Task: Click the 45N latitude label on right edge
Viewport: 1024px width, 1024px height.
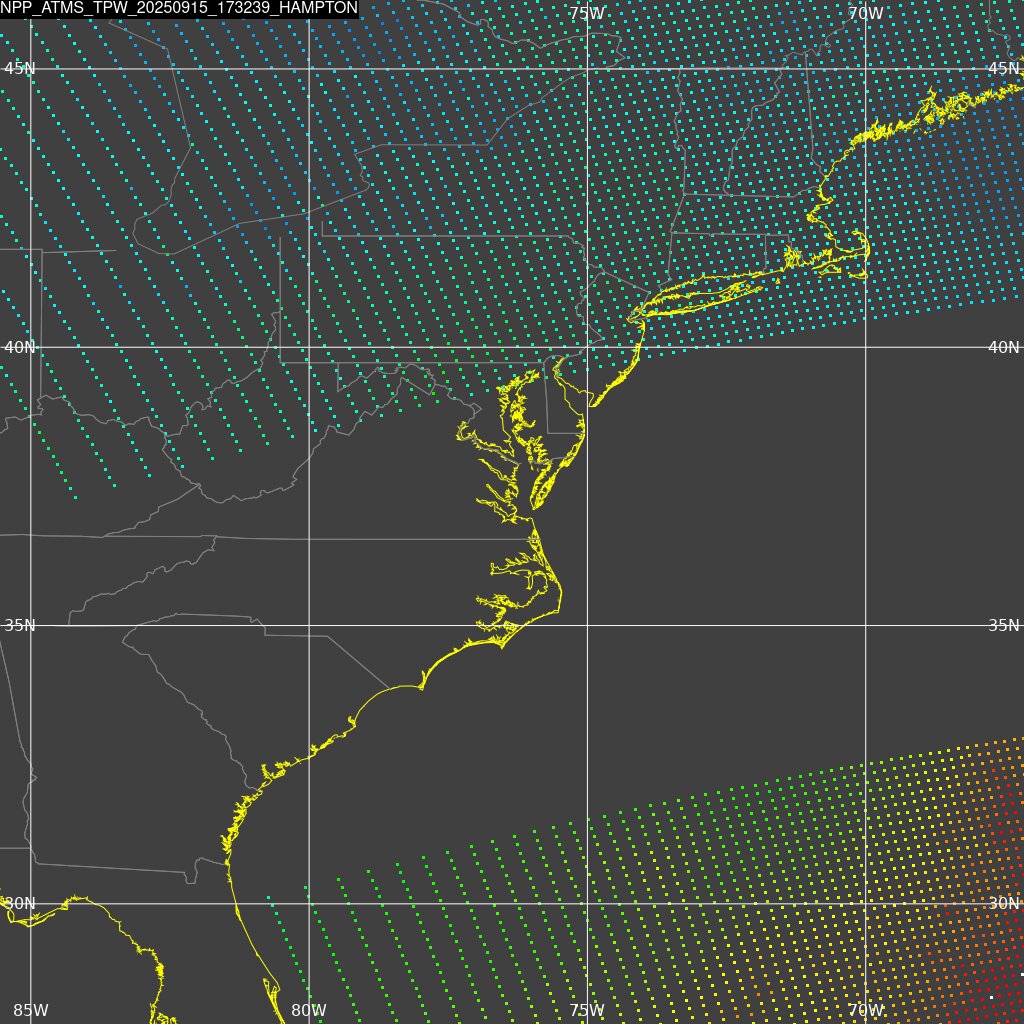Action: [1004, 69]
